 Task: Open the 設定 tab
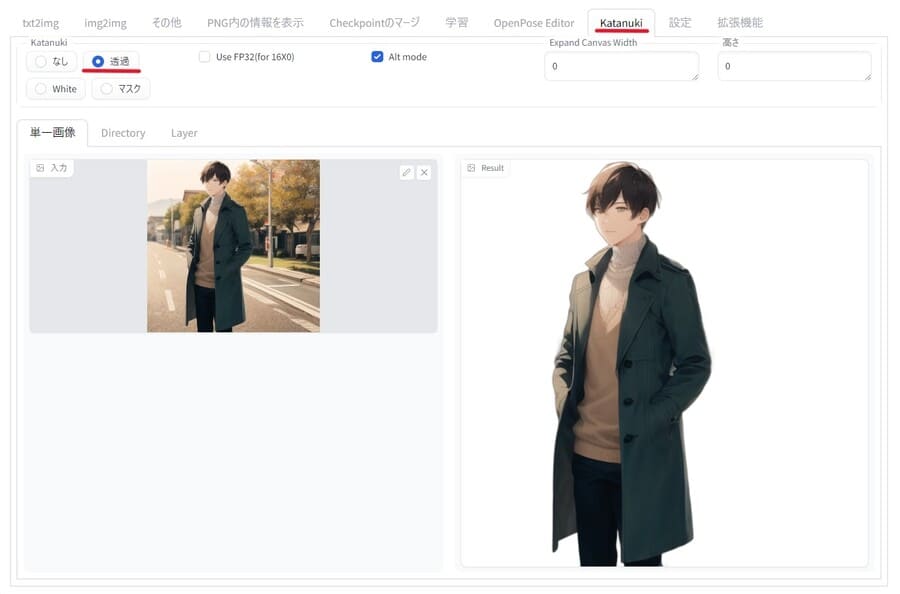(680, 22)
